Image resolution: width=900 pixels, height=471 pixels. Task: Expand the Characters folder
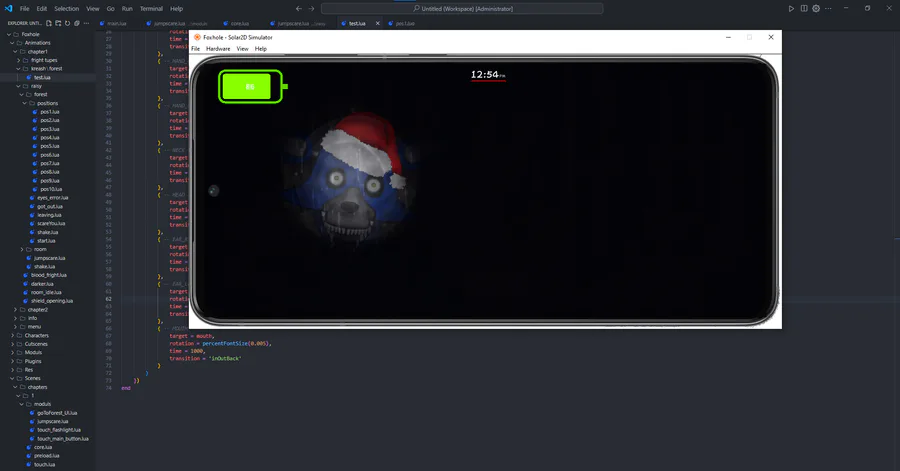[x=12, y=336]
